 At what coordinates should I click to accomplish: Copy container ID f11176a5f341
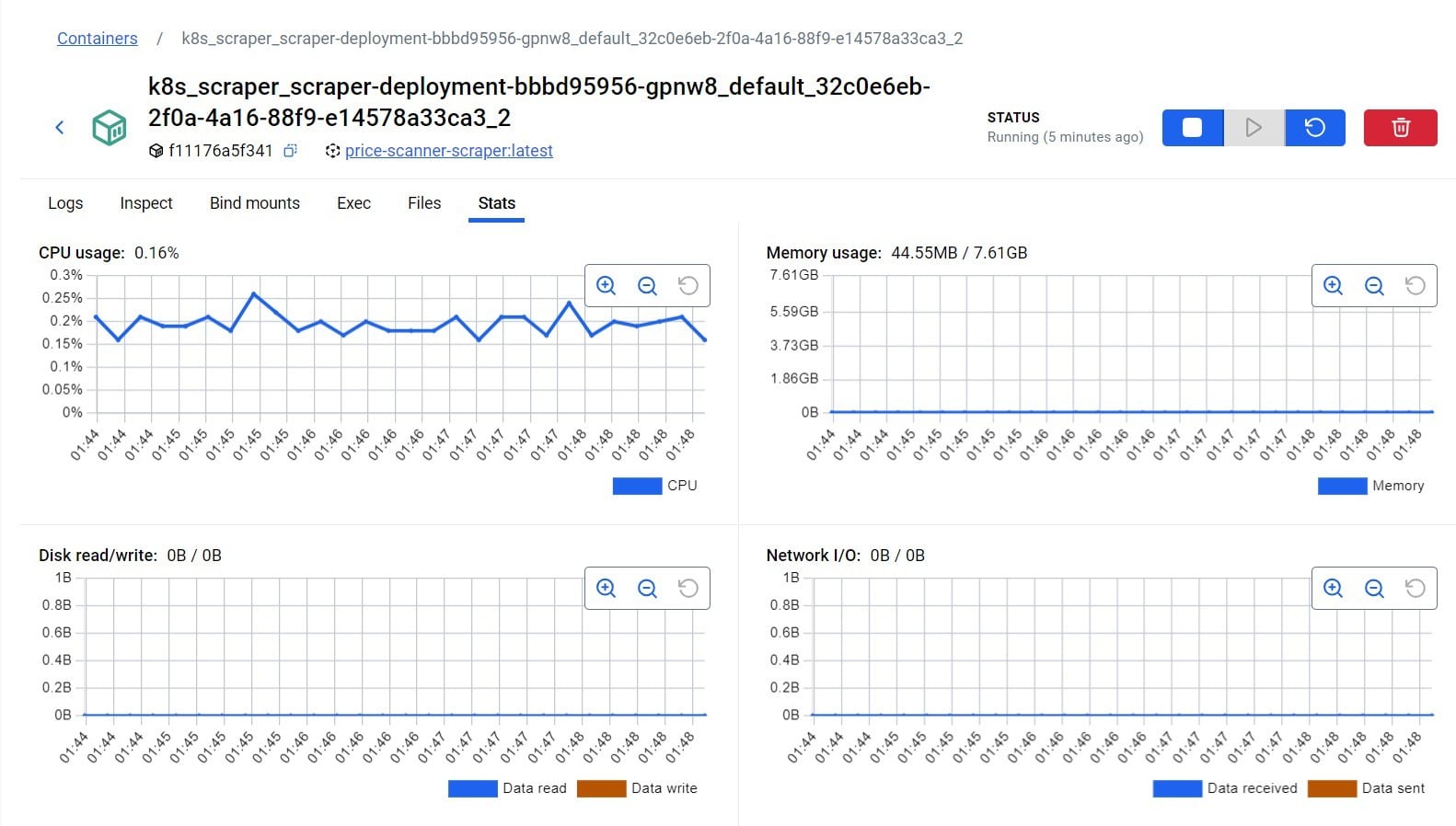[x=290, y=151]
